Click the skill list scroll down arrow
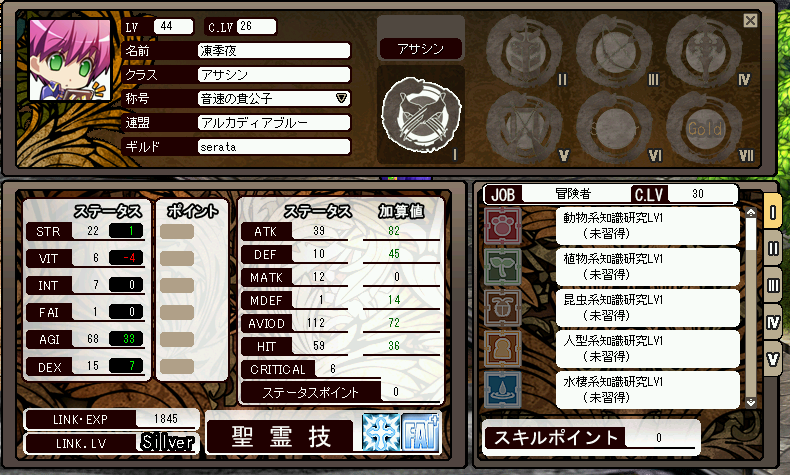The image size is (790, 475). tap(751, 402)
